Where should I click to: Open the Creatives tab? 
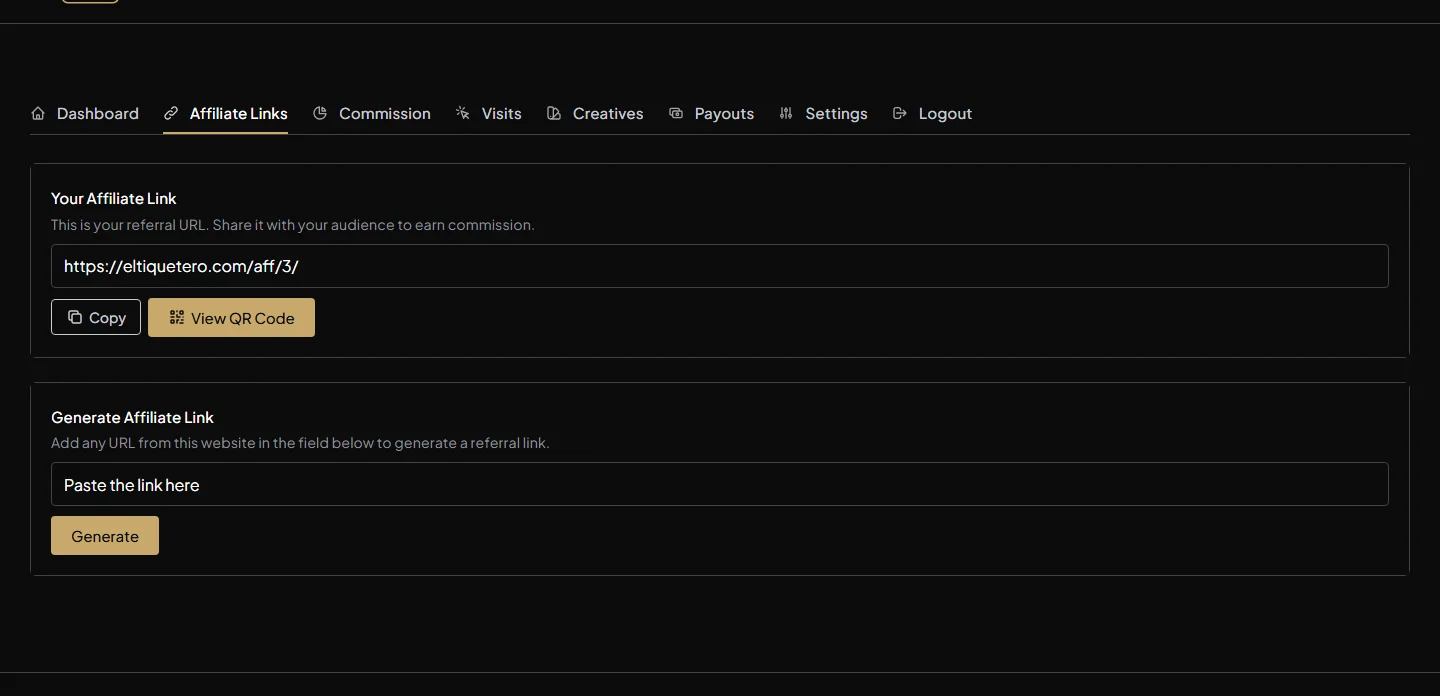point(595,114)
